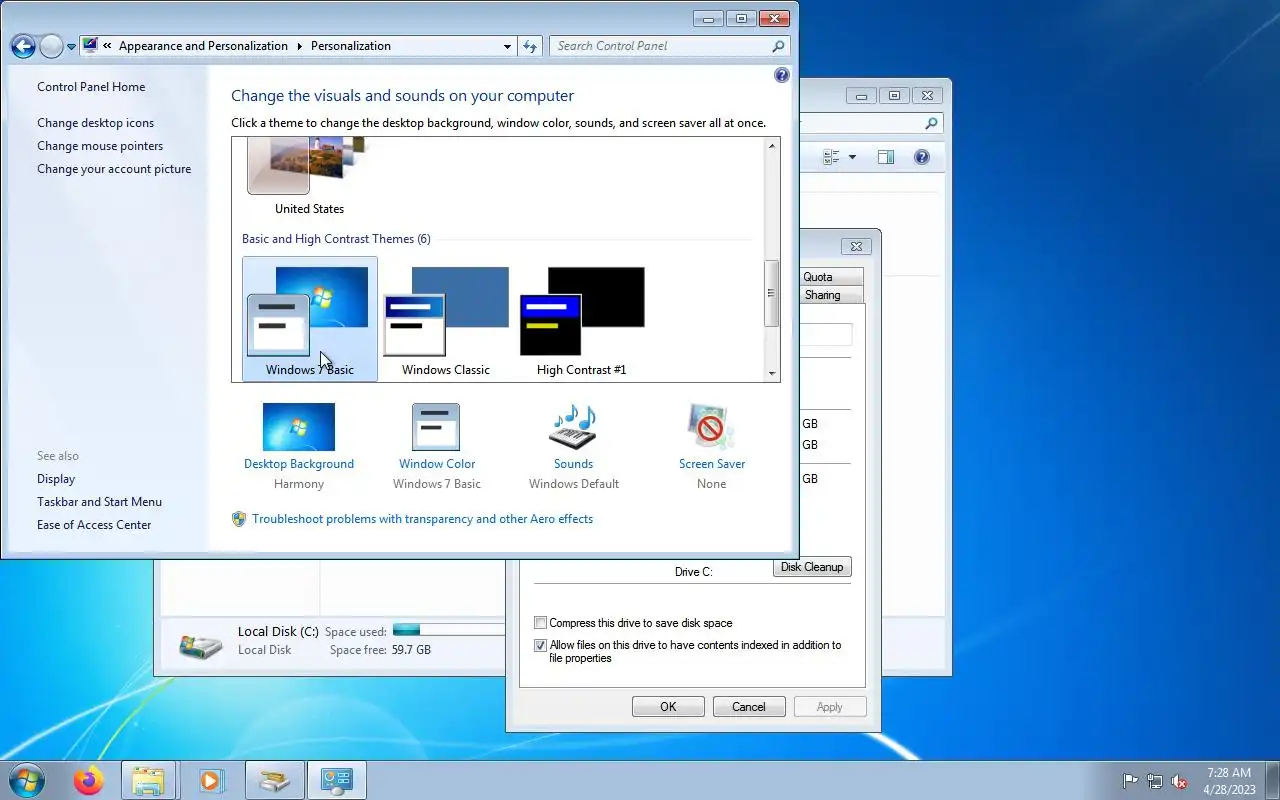Enable Compress this drive to save space
This screenshot has width=1280, height=800.
click(541, 623)
